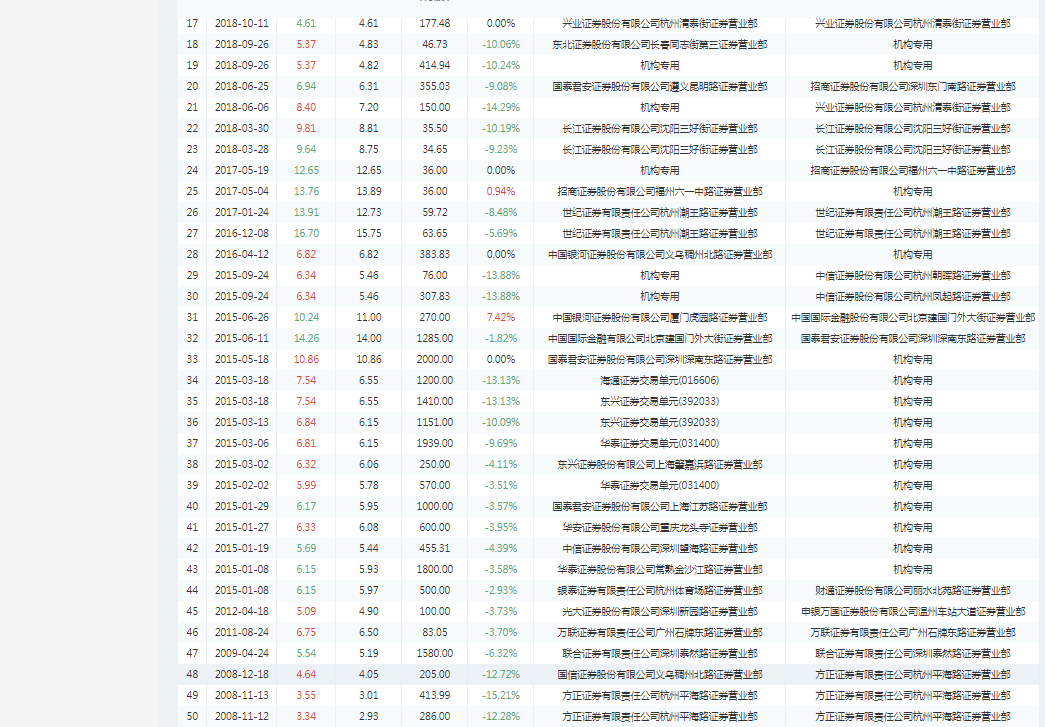Select the discount rate -5.69%

click(501, 233)
